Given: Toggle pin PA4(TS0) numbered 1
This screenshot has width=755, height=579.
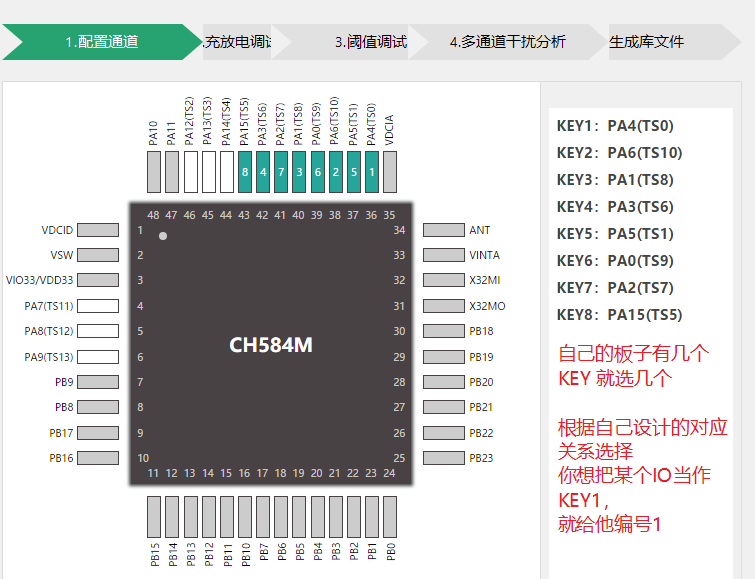Looking at the screenshot, I should click(372, 172).
